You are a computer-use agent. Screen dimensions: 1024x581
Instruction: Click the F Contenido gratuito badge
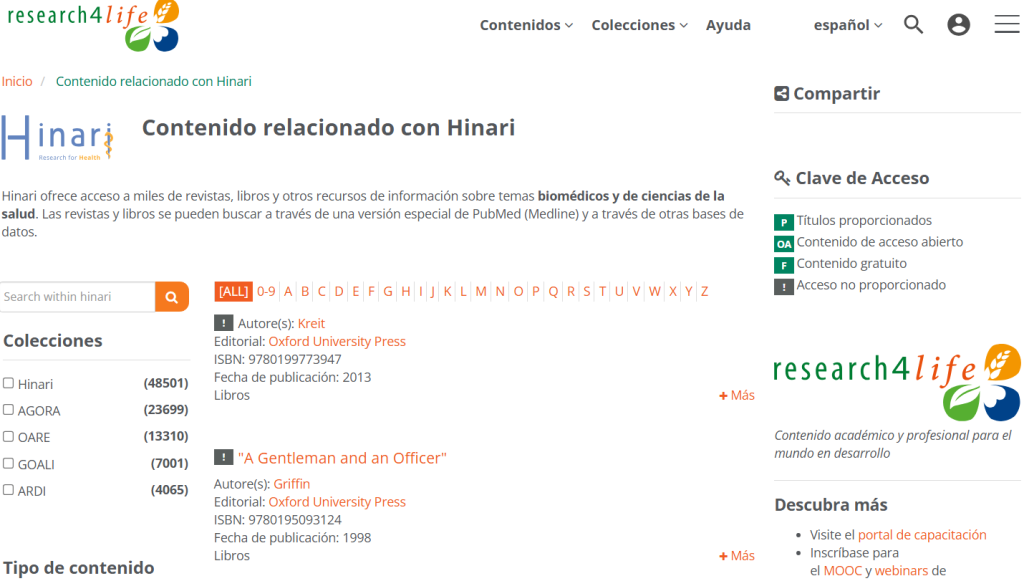click(784, 265)
